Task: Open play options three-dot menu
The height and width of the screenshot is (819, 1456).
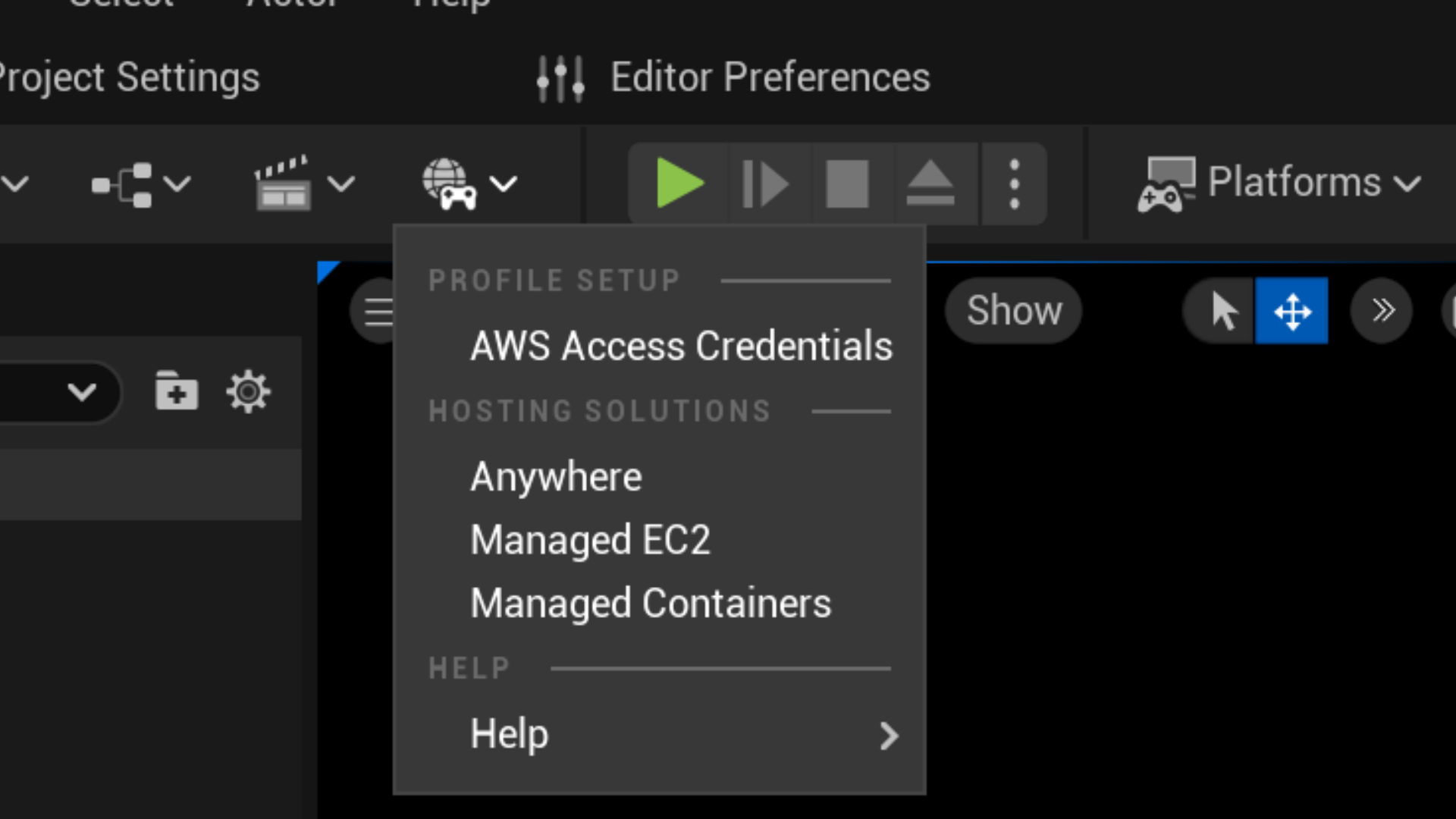Action: click(x=1014, y=184)
